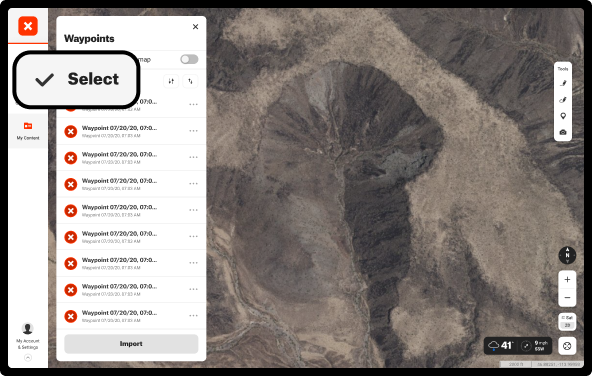Viewport: 592px width, 376px height.
Task: Open My Account & Settings
Action: 28,336
